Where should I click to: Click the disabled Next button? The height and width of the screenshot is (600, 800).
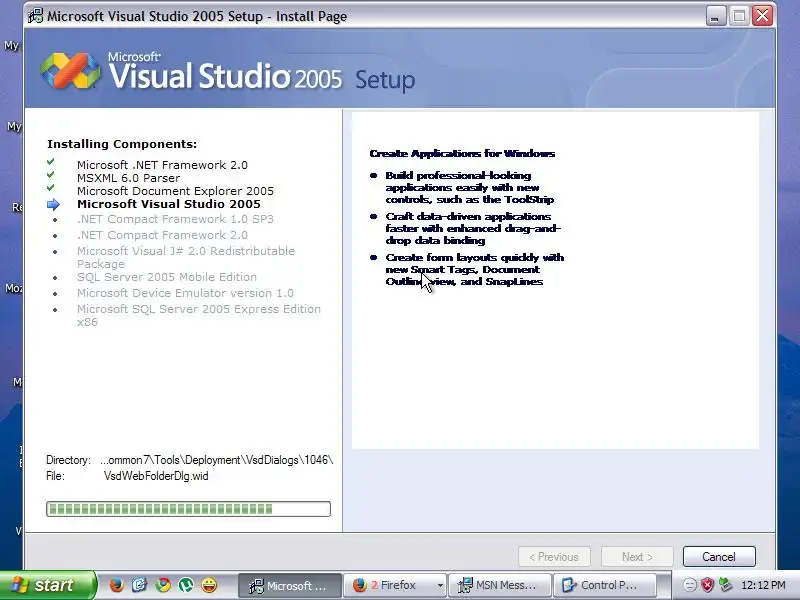637,557
